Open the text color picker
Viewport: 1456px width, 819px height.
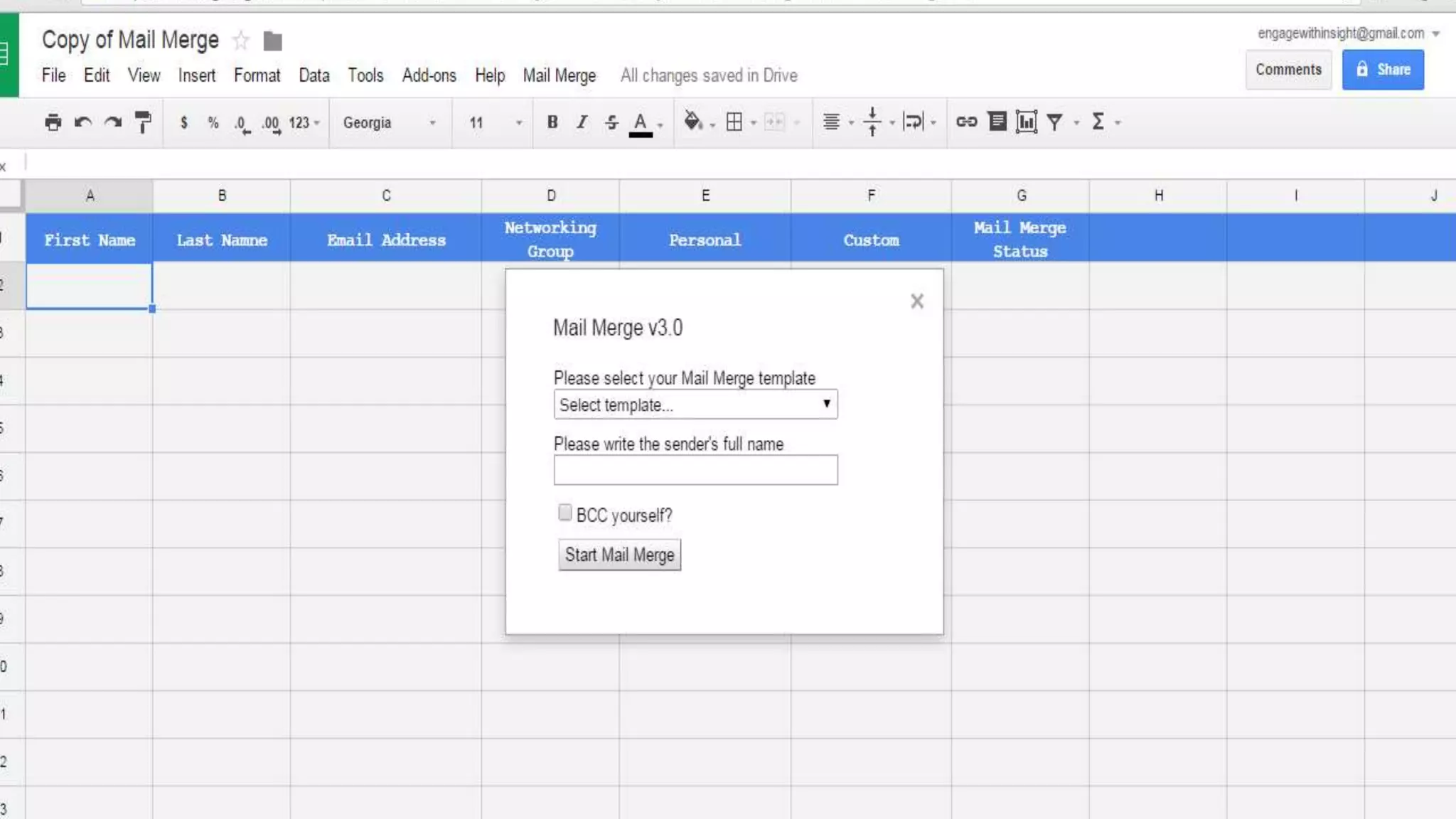pyautogui.click(x=641, y=122)
